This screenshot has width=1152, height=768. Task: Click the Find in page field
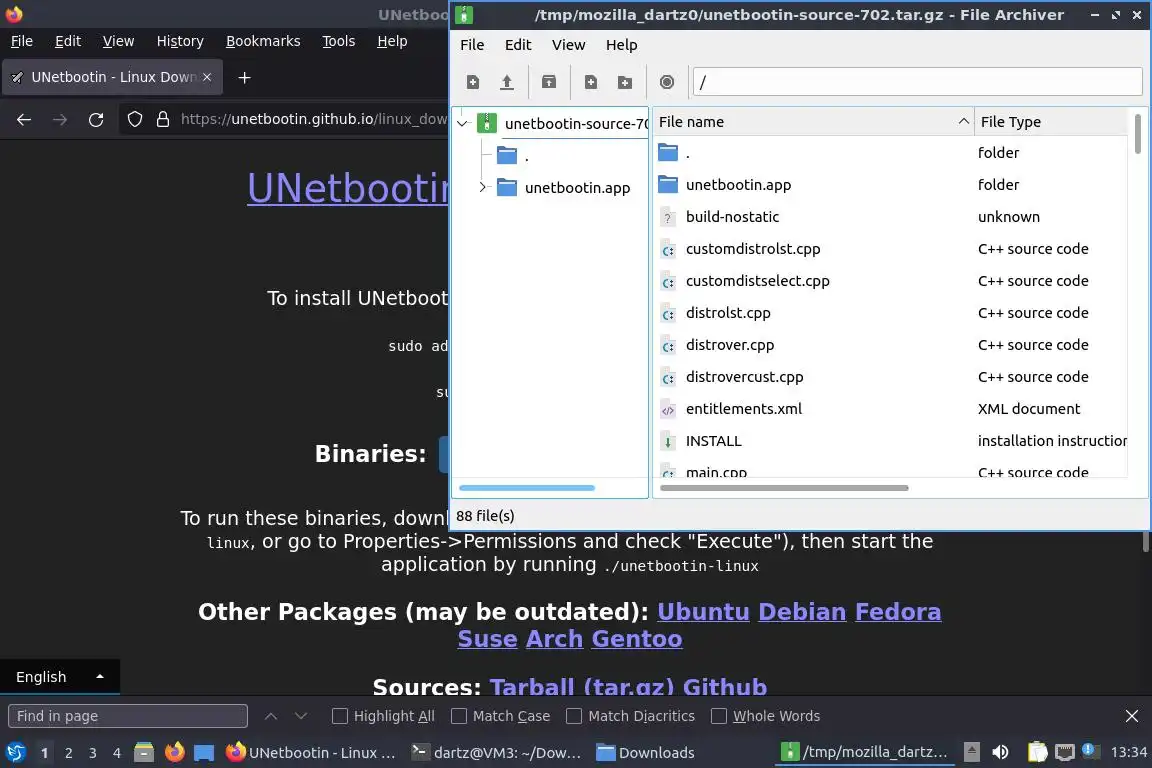click(x=128, y=716)
